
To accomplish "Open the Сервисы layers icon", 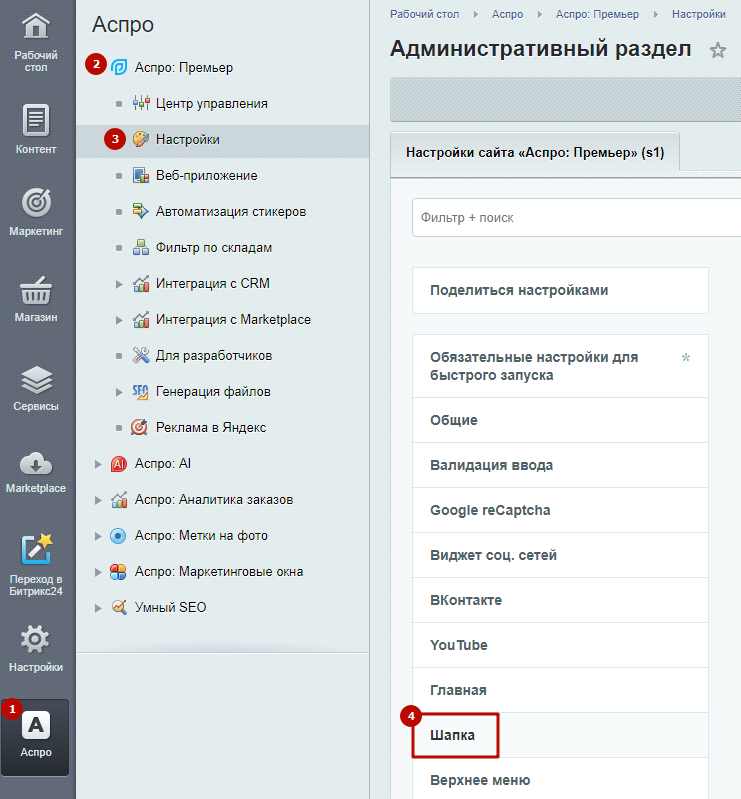I will click(x=36, y=380).
